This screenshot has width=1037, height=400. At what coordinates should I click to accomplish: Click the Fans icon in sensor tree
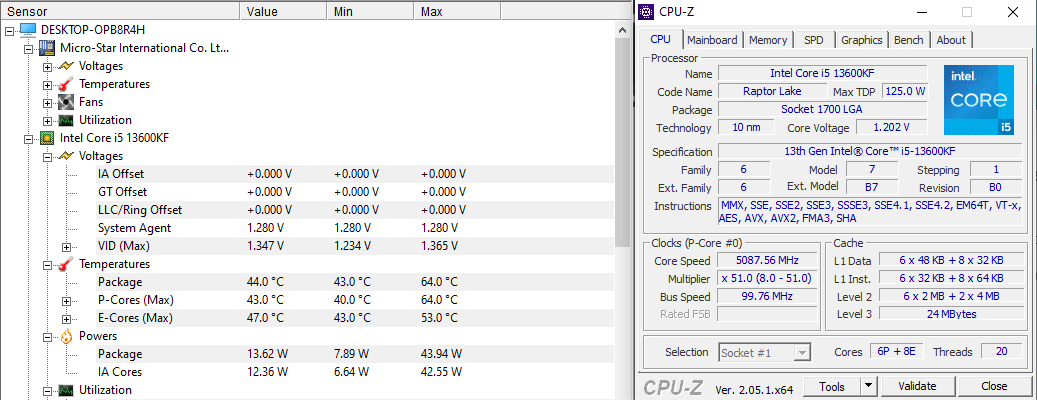66,102
